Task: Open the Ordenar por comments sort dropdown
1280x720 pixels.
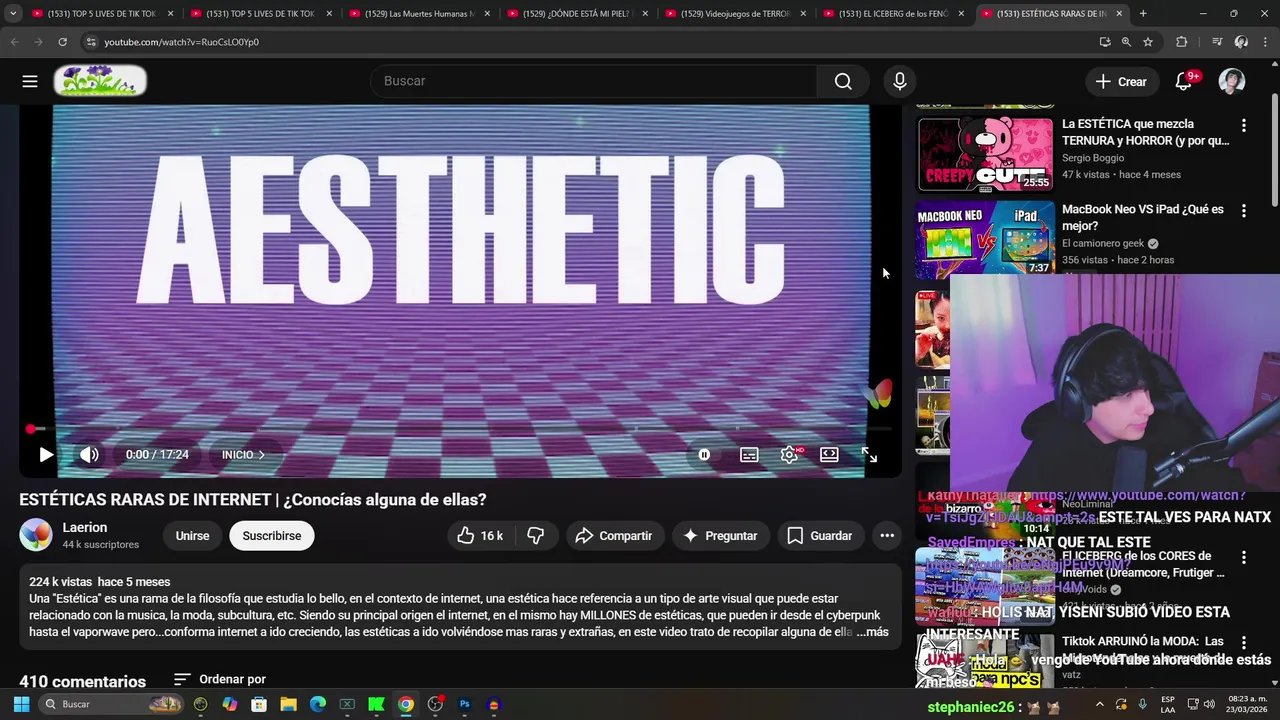Action: [219, 679]
